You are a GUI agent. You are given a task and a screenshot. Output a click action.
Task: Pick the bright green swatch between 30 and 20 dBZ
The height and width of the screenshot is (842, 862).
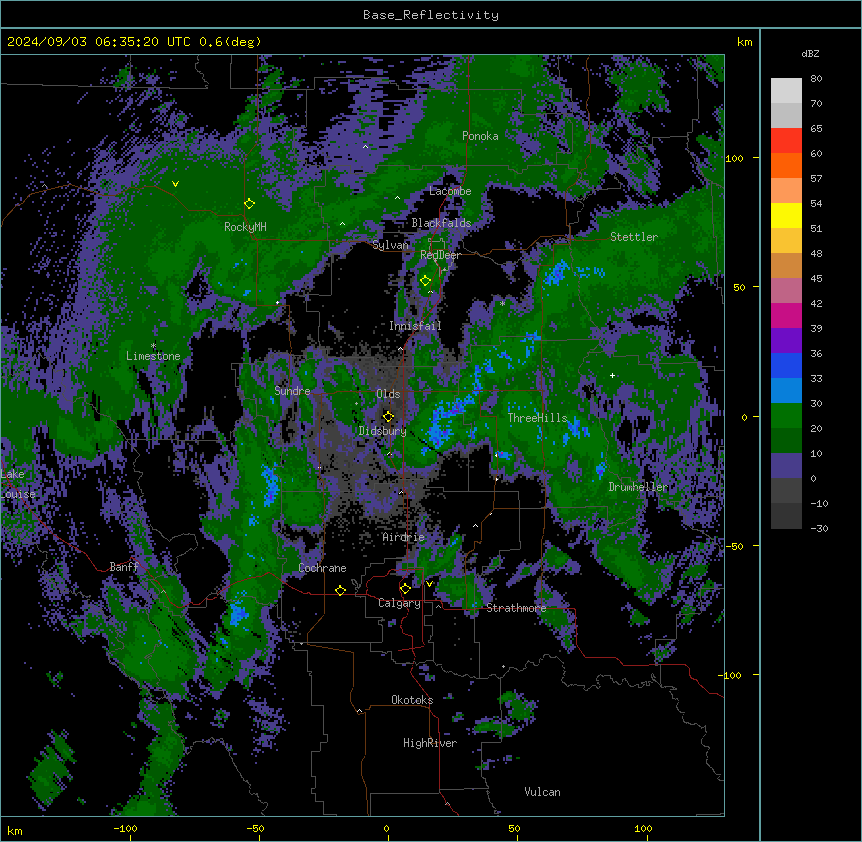(786, 416)
